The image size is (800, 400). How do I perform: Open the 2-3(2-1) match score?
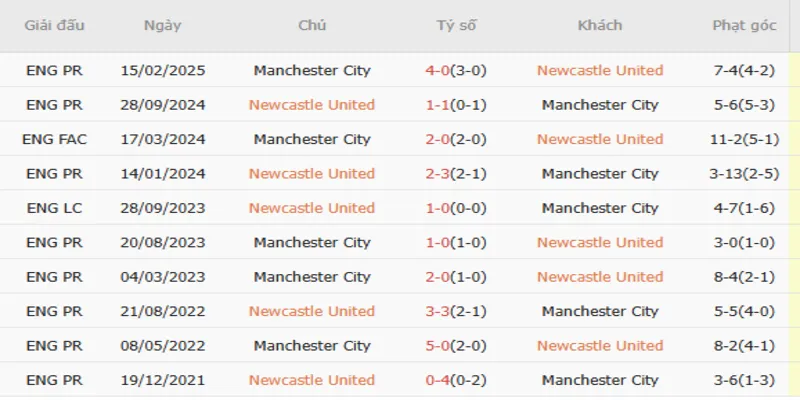[456, 174]
